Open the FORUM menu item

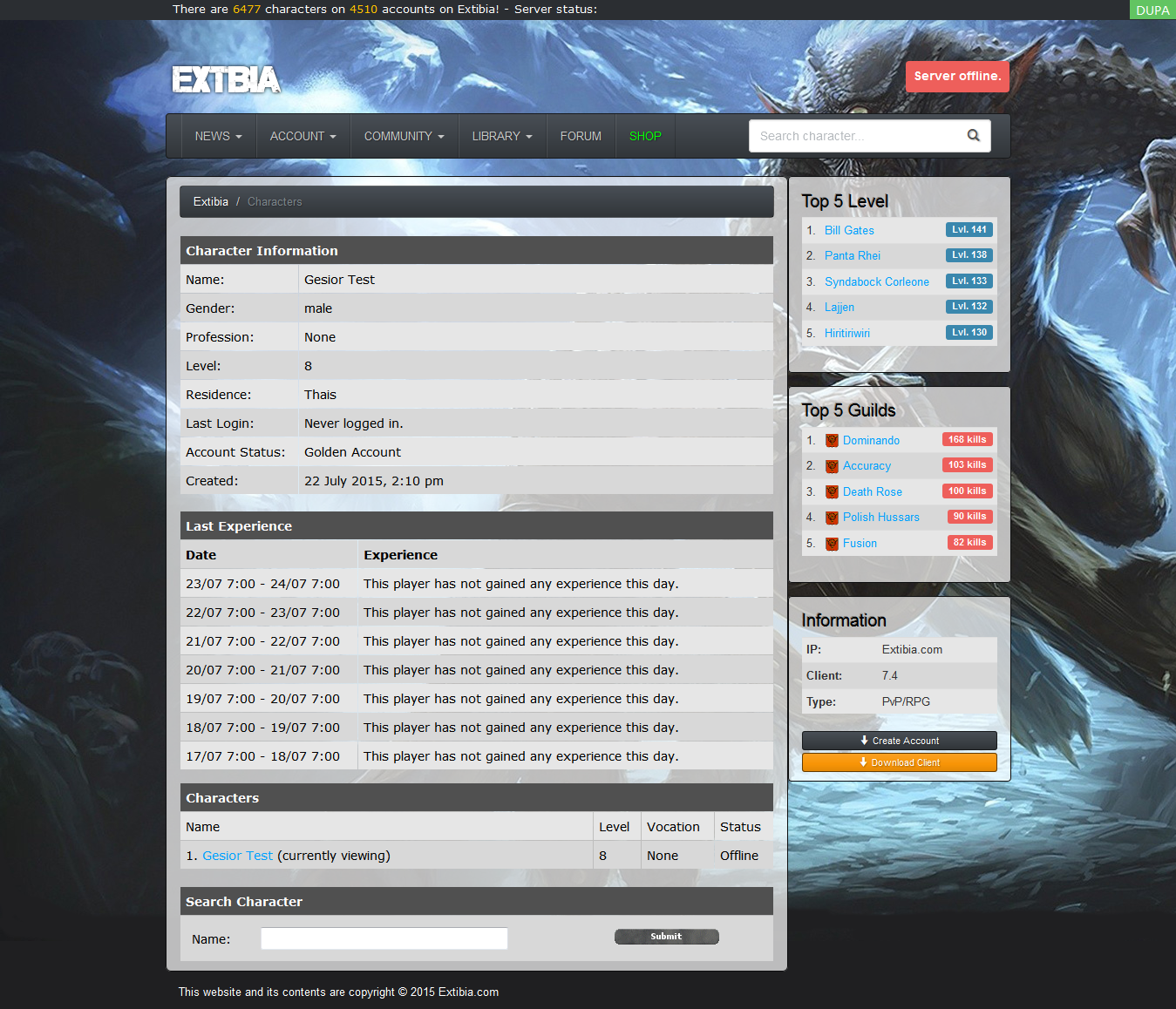click(581, 136)
